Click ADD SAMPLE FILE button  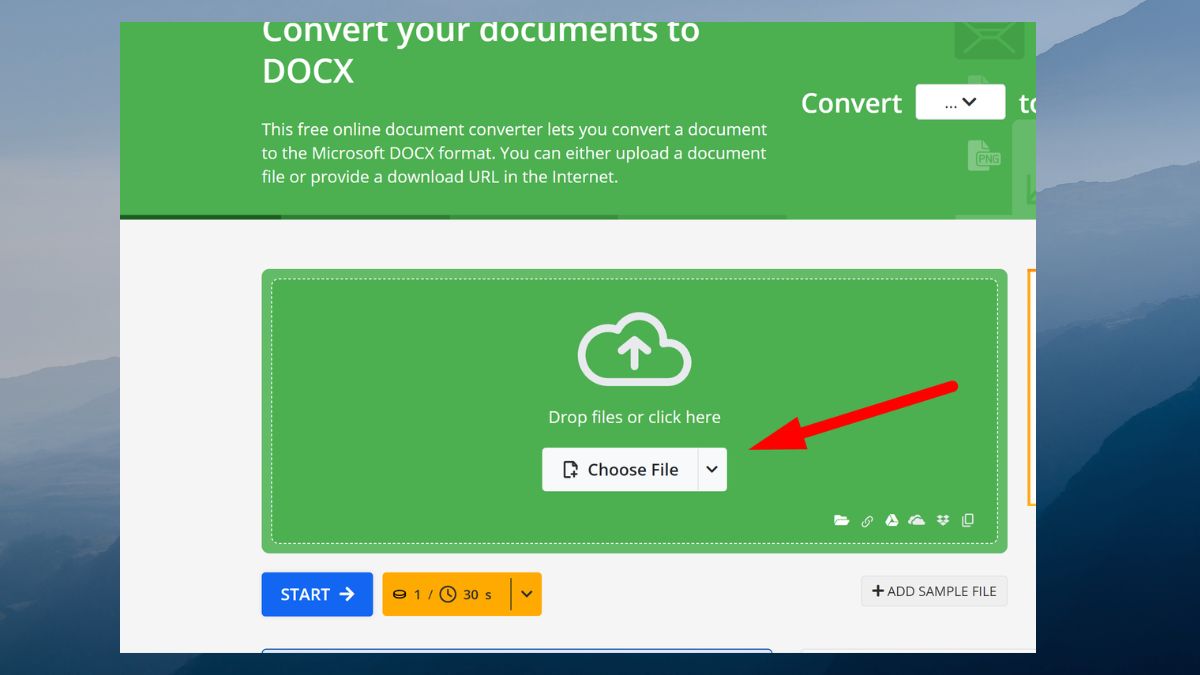click(x=934, y=591)
